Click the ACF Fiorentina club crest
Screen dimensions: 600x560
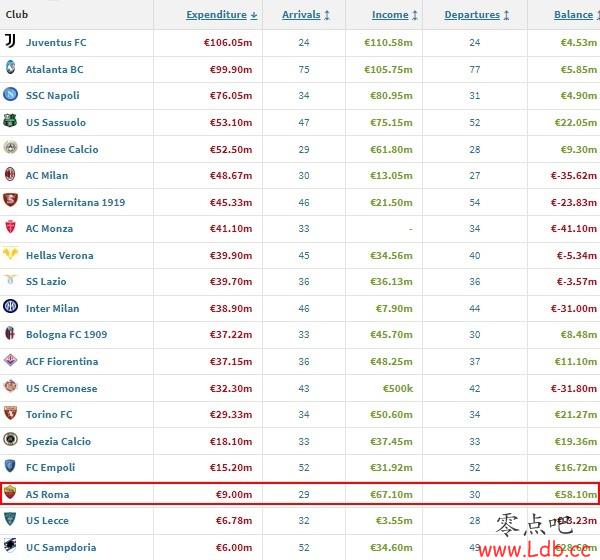tap(10, 360)
